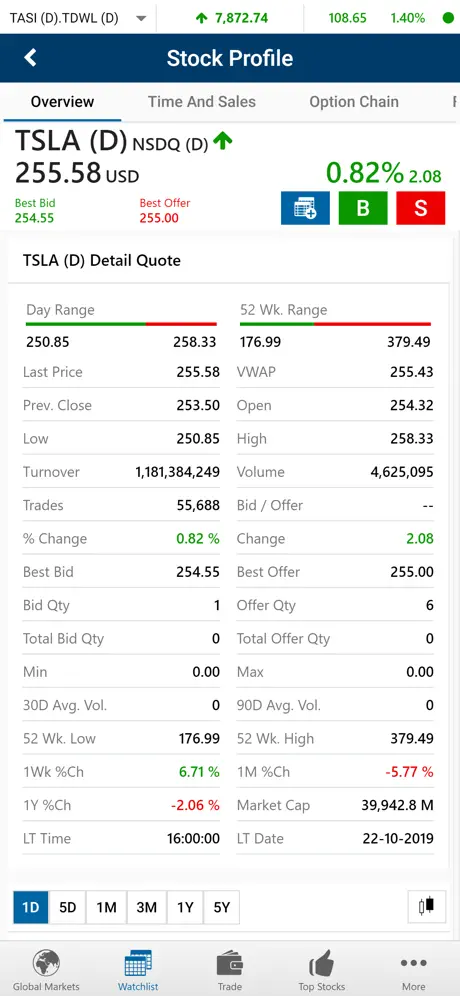Select 1Y chart period
This screenshot has height=996, width=460.
pyautogui.click(x=185, y=908)
